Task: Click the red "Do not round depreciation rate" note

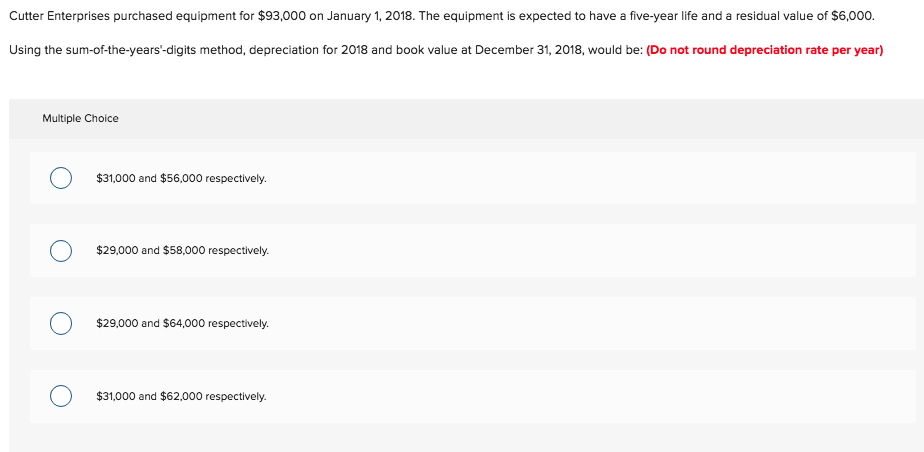Action: (765, 50)
